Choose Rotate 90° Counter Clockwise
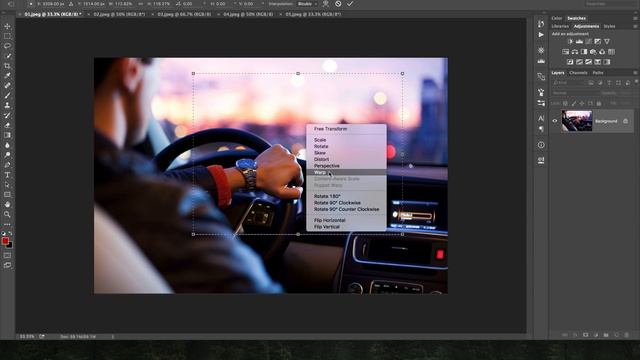Image resolution: width=640 pixels, height=360 pixels. 346,209
